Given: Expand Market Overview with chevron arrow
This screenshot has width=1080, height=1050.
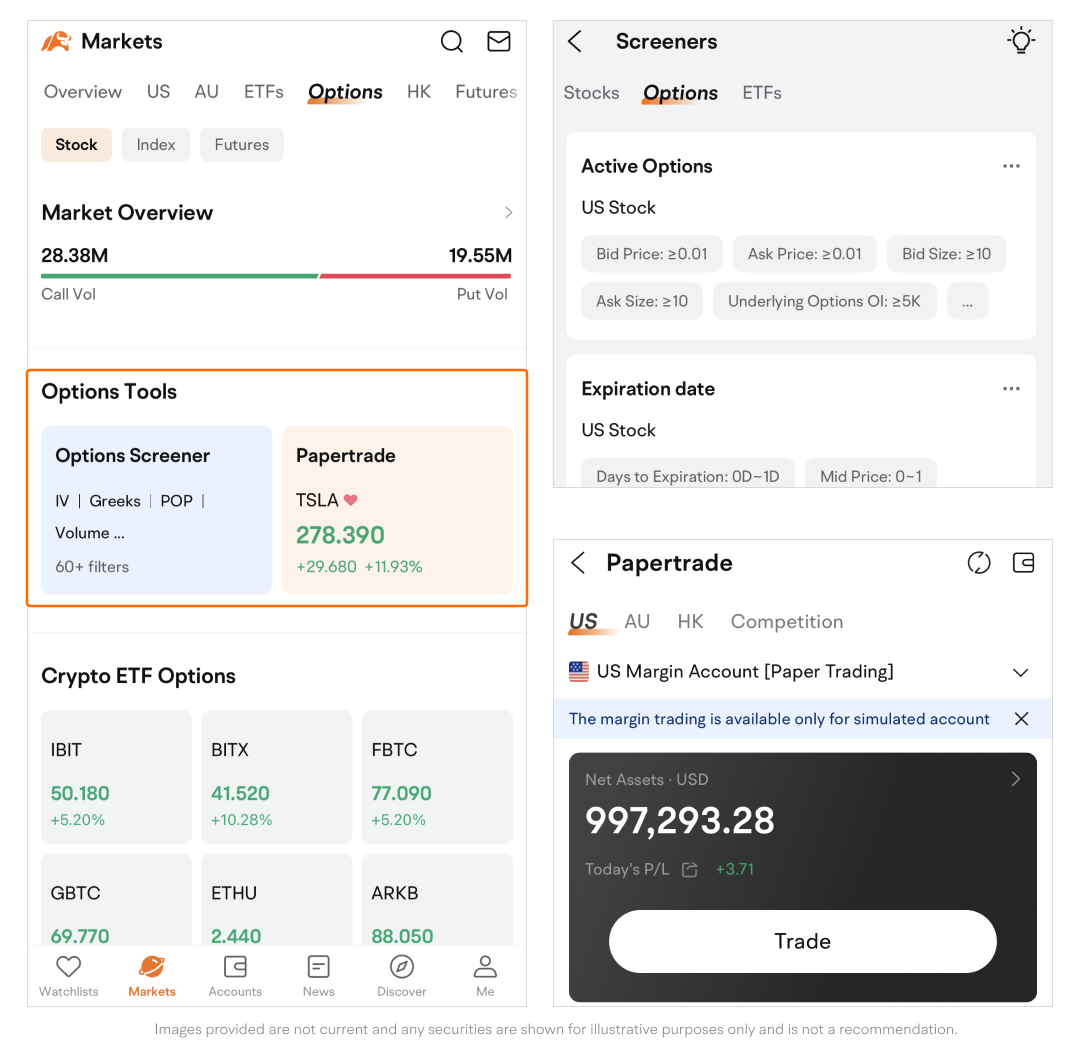Looking at the screenshot, I should pyautogui.click(x=508, y=213).
